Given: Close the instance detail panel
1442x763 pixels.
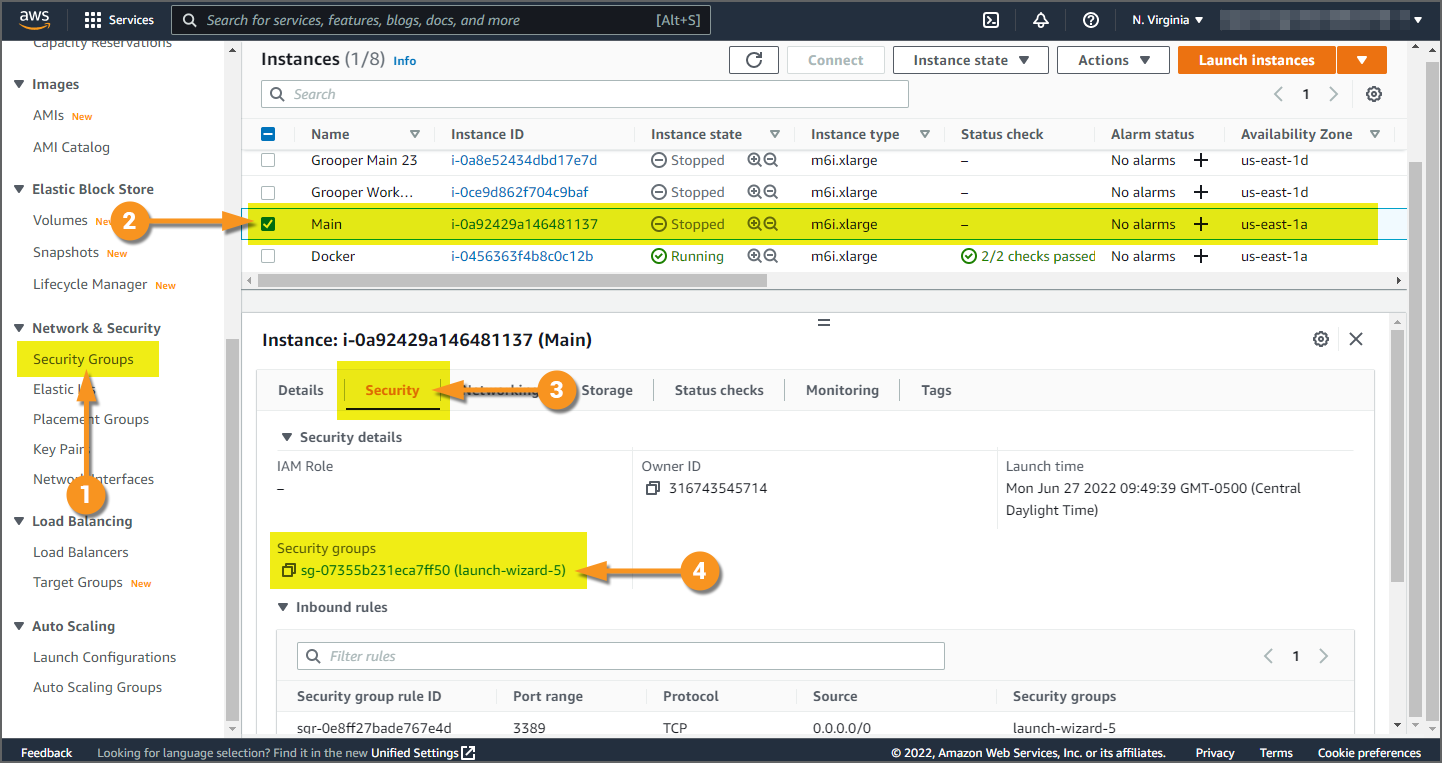Looking at the screenshot, I should click(1356, 339).
